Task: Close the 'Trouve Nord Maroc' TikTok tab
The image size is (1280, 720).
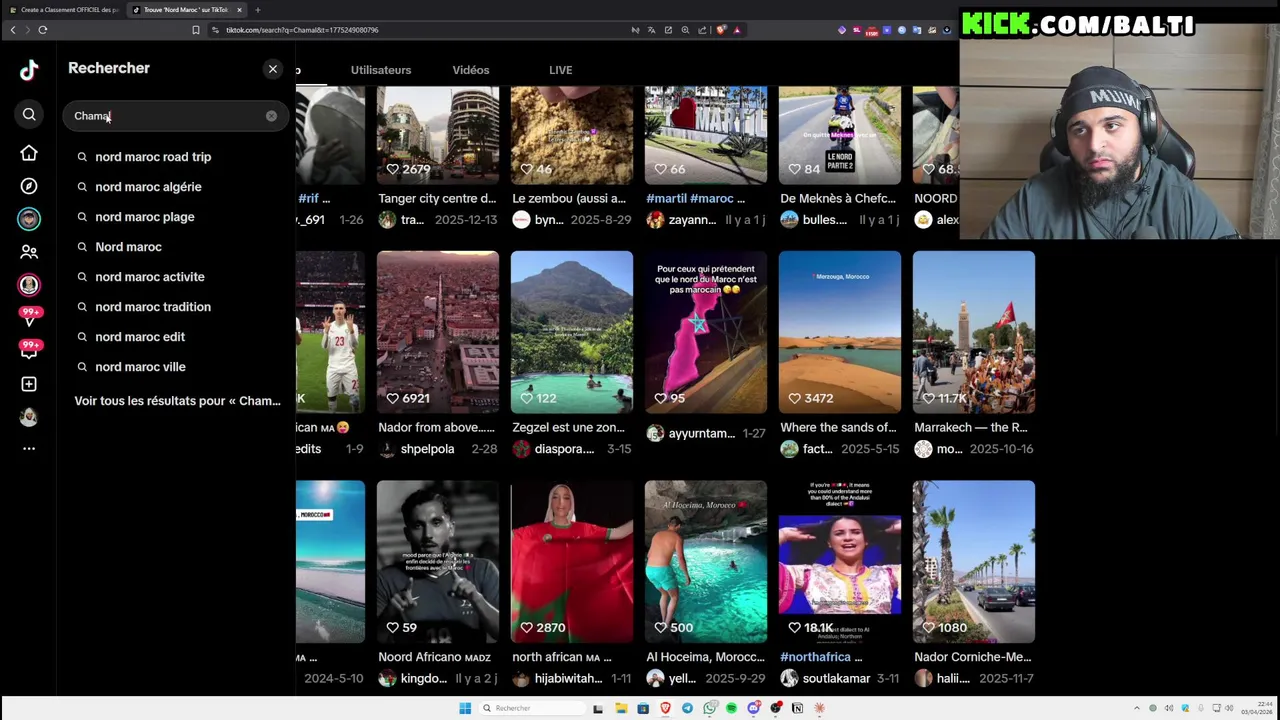Action: (239, 10)
